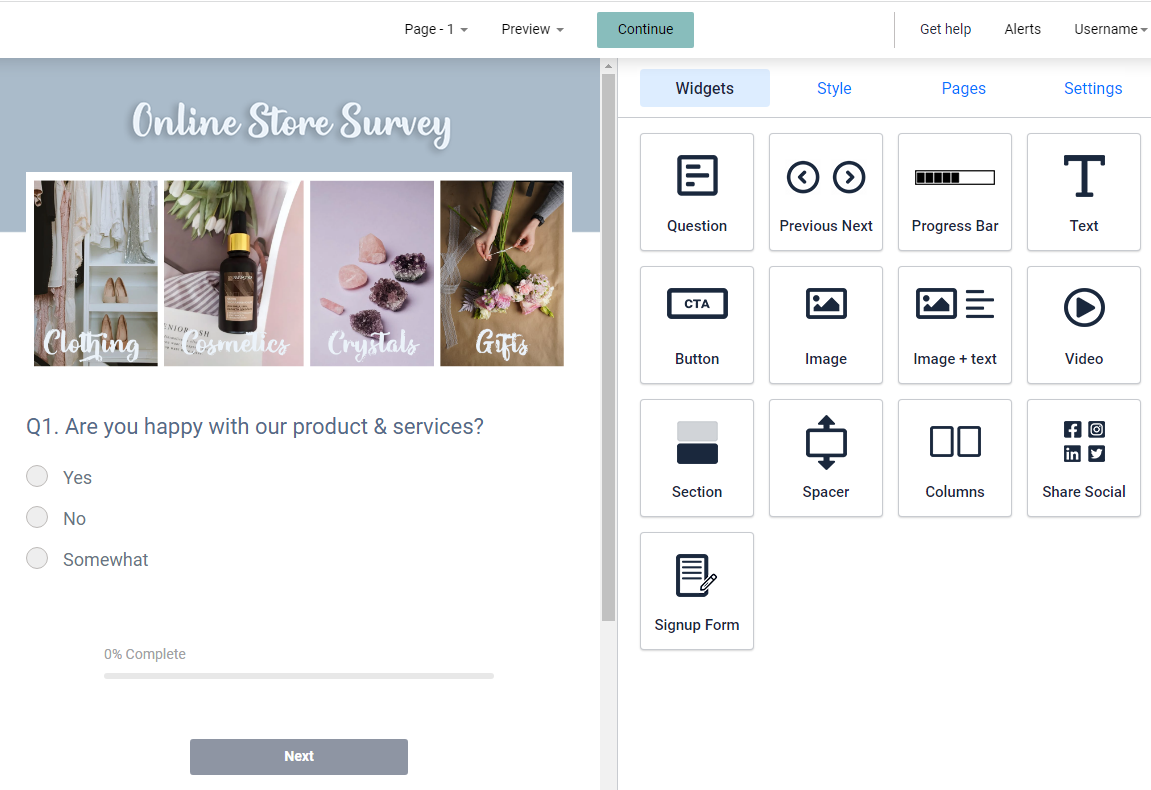Viewport: 1151px width, 790px height.
Task: Open the Get help link
Action: pos(945,29)
